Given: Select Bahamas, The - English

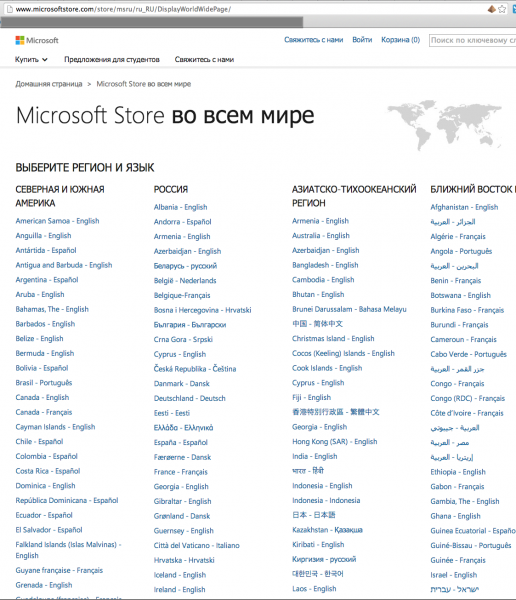Looking at the screenshot, I should 52,309.
